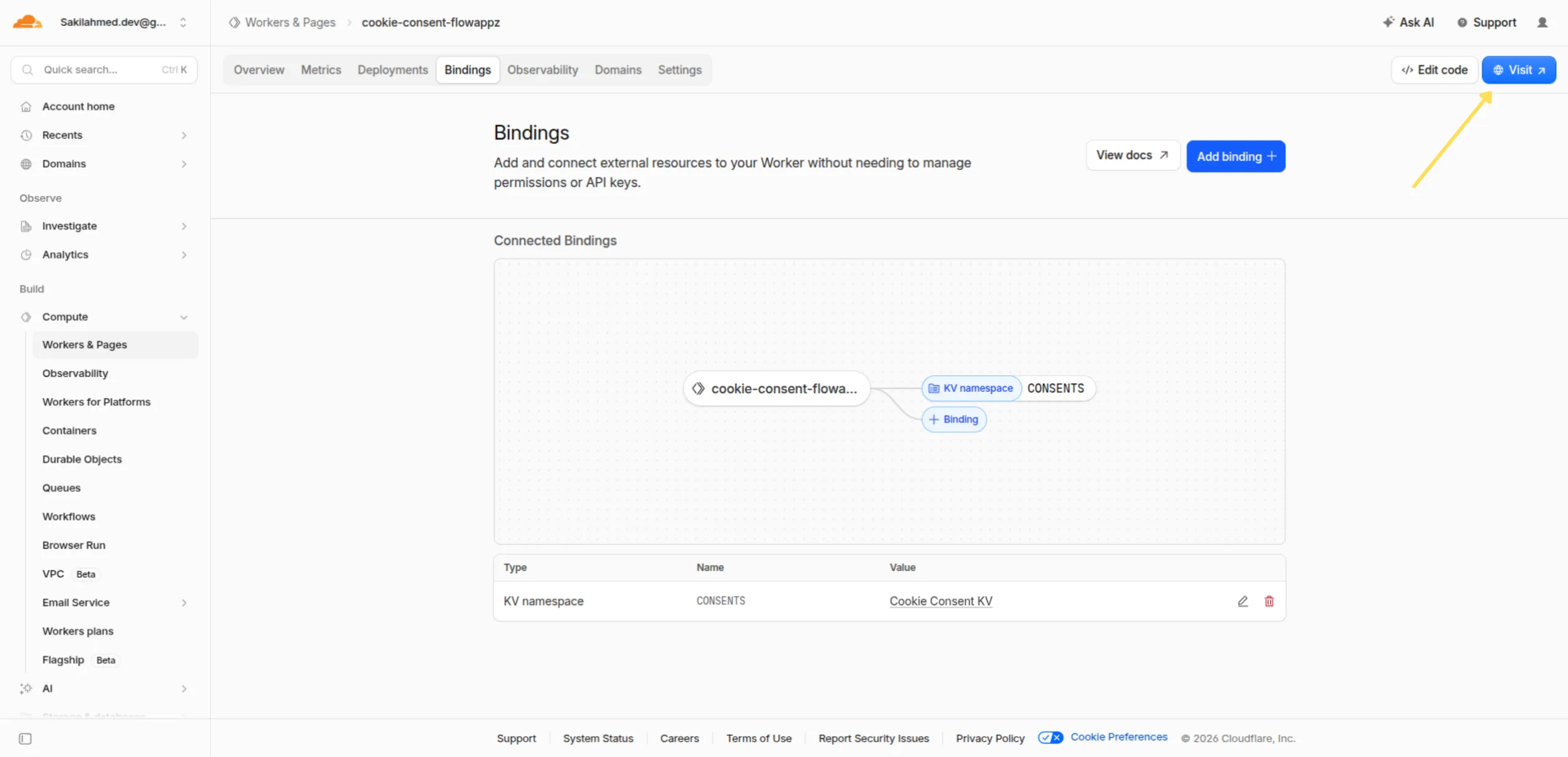Screen dimensions: 1568x757
Task: Edit the CONSENTS binding with pencil icon
Action: point(1242,601)
